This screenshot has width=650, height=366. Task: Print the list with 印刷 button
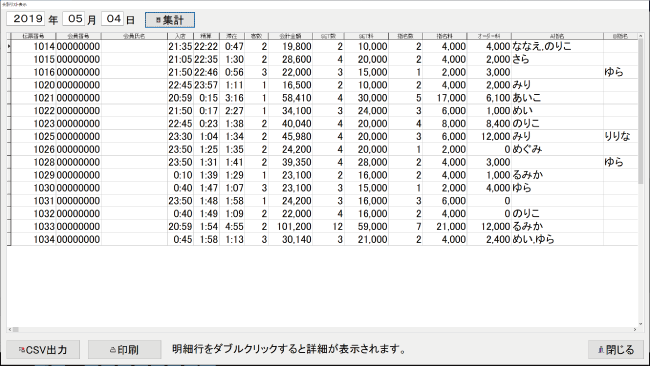pyautogui.click(x=124, y=350)
